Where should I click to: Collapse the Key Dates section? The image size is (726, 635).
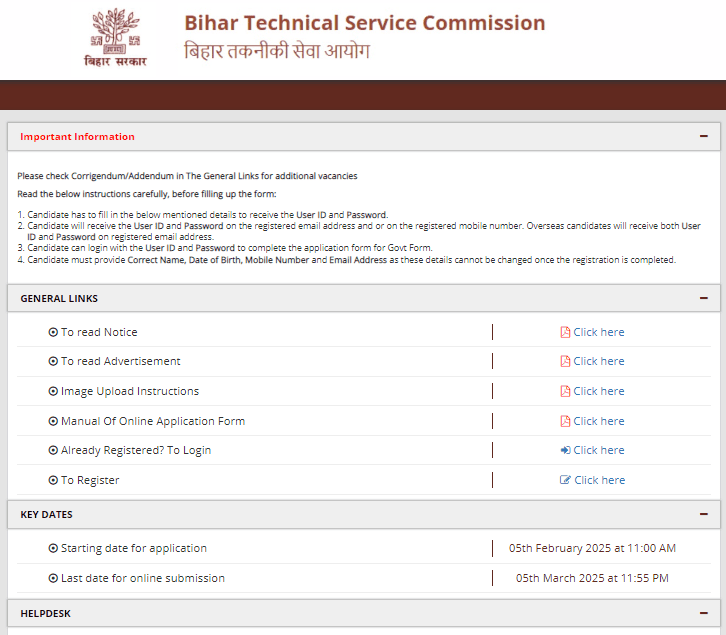(704, 514)
